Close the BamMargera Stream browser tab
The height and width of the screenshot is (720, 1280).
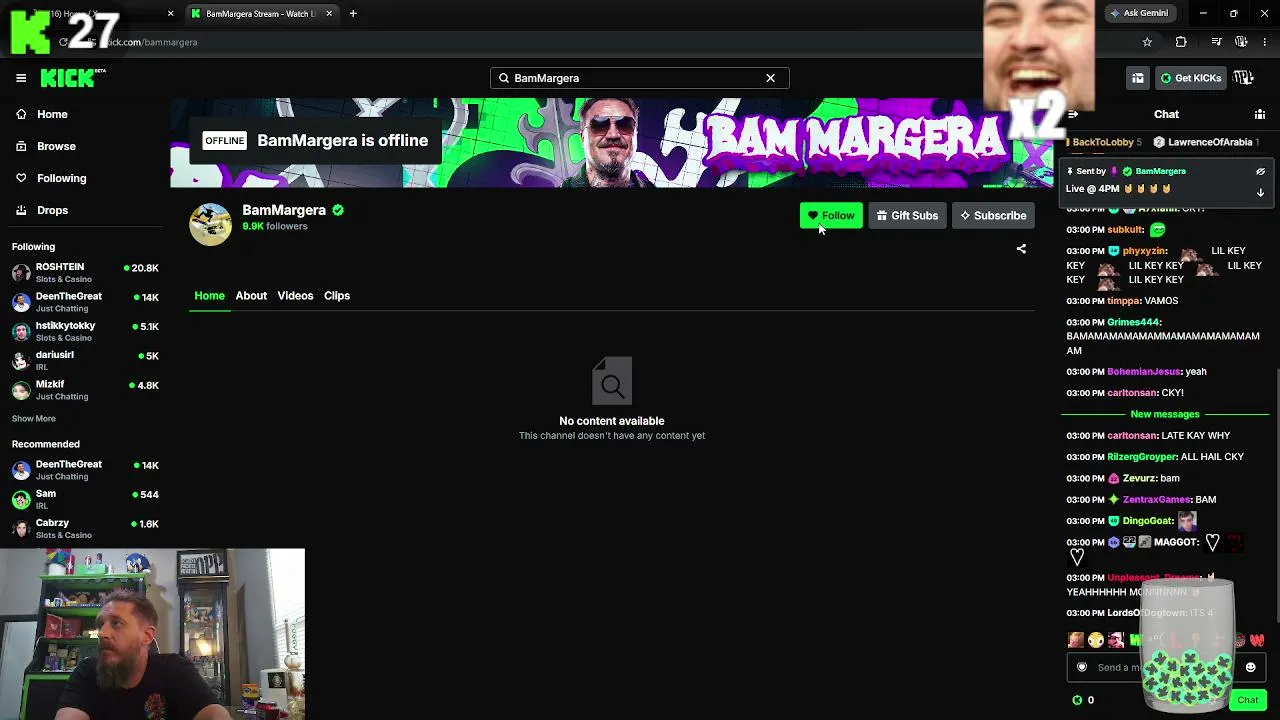coord(329,14)
